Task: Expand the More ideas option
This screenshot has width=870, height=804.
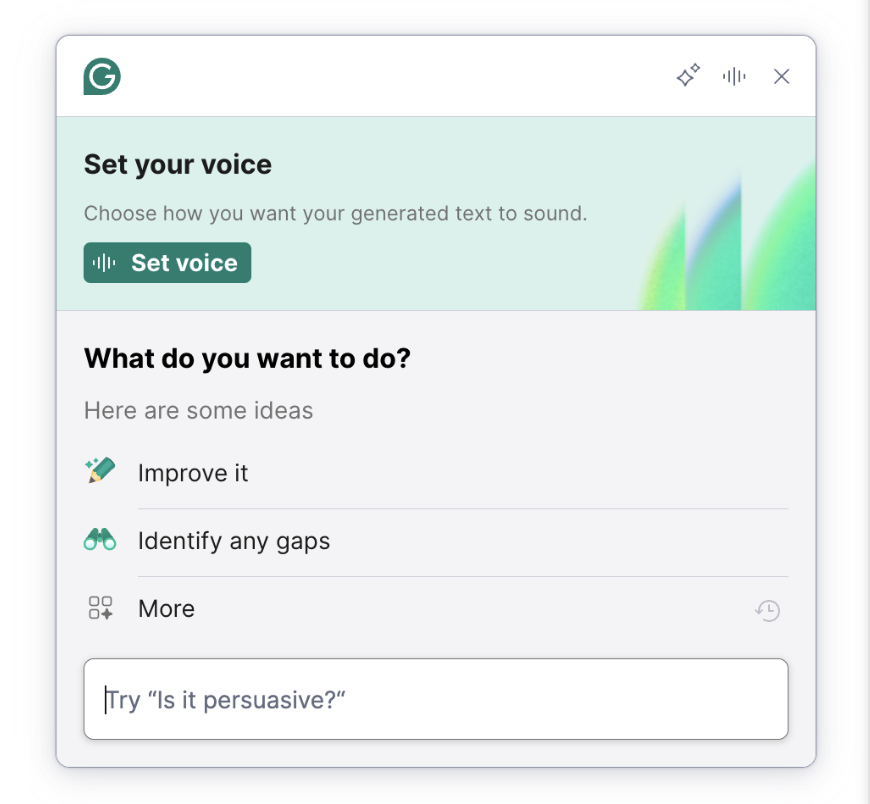Action: pyautogui.click(x=167, y=609)
